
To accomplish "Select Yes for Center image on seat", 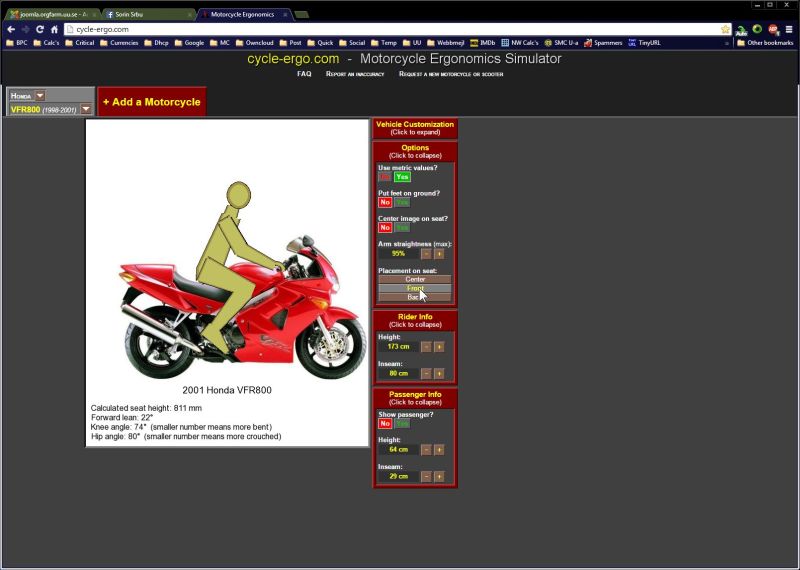I will tap(402, 228).
